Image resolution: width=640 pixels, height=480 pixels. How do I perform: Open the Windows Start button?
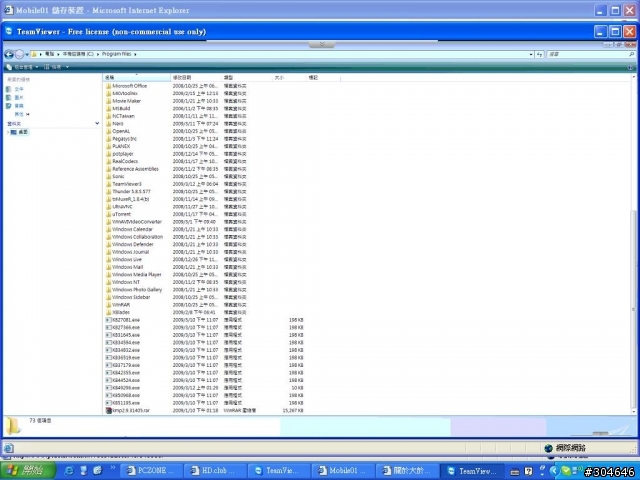(x=28, y=471)
